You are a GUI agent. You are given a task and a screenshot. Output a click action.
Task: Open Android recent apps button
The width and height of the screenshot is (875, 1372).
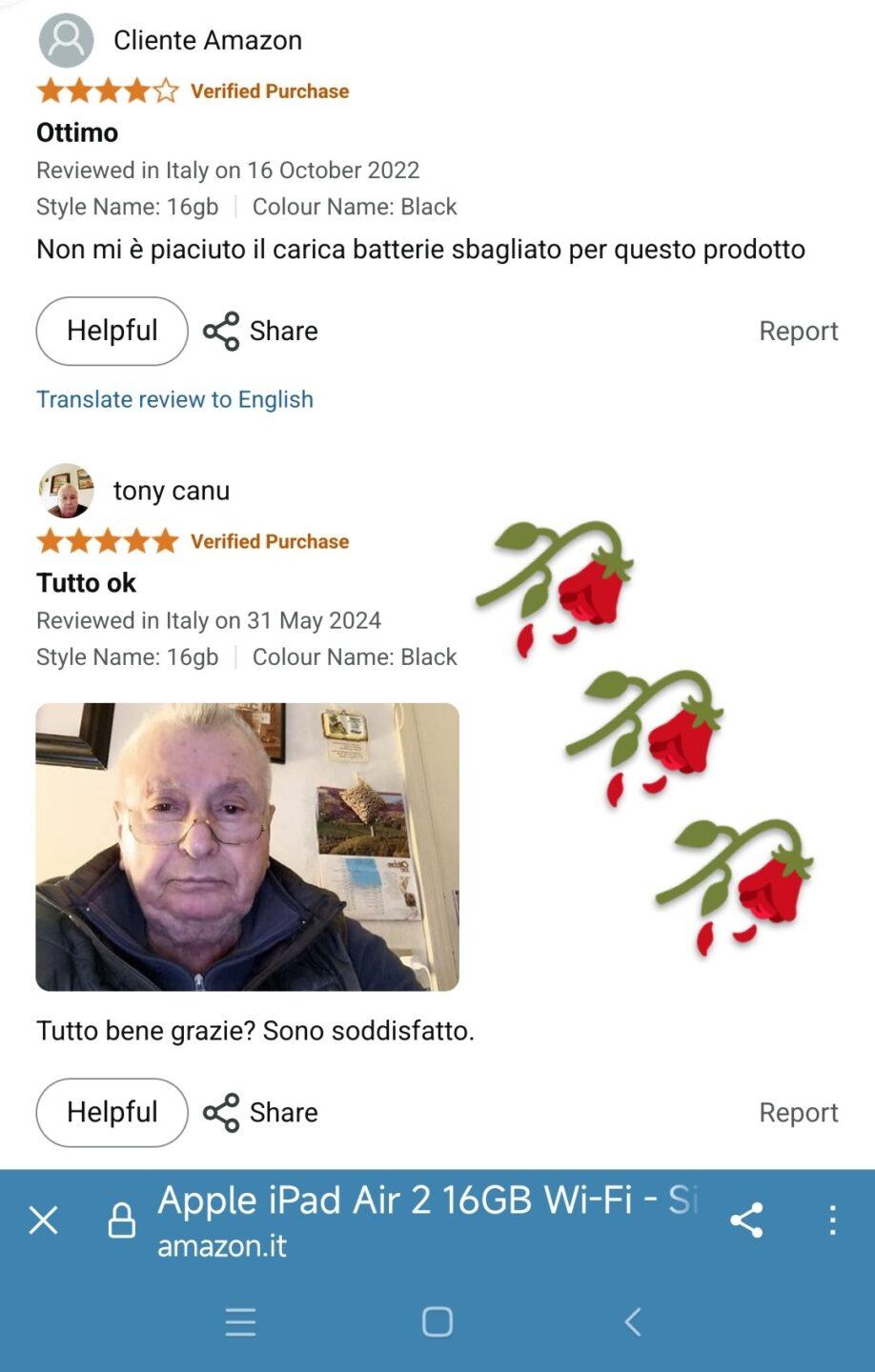[240, 1322]
